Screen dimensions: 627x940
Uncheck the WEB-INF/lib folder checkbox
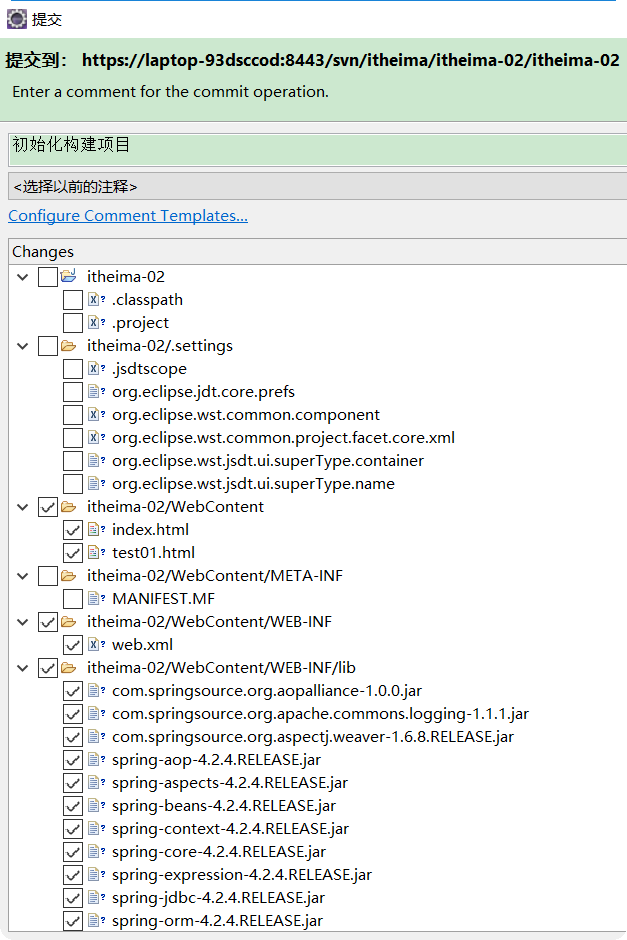[47, 668]
